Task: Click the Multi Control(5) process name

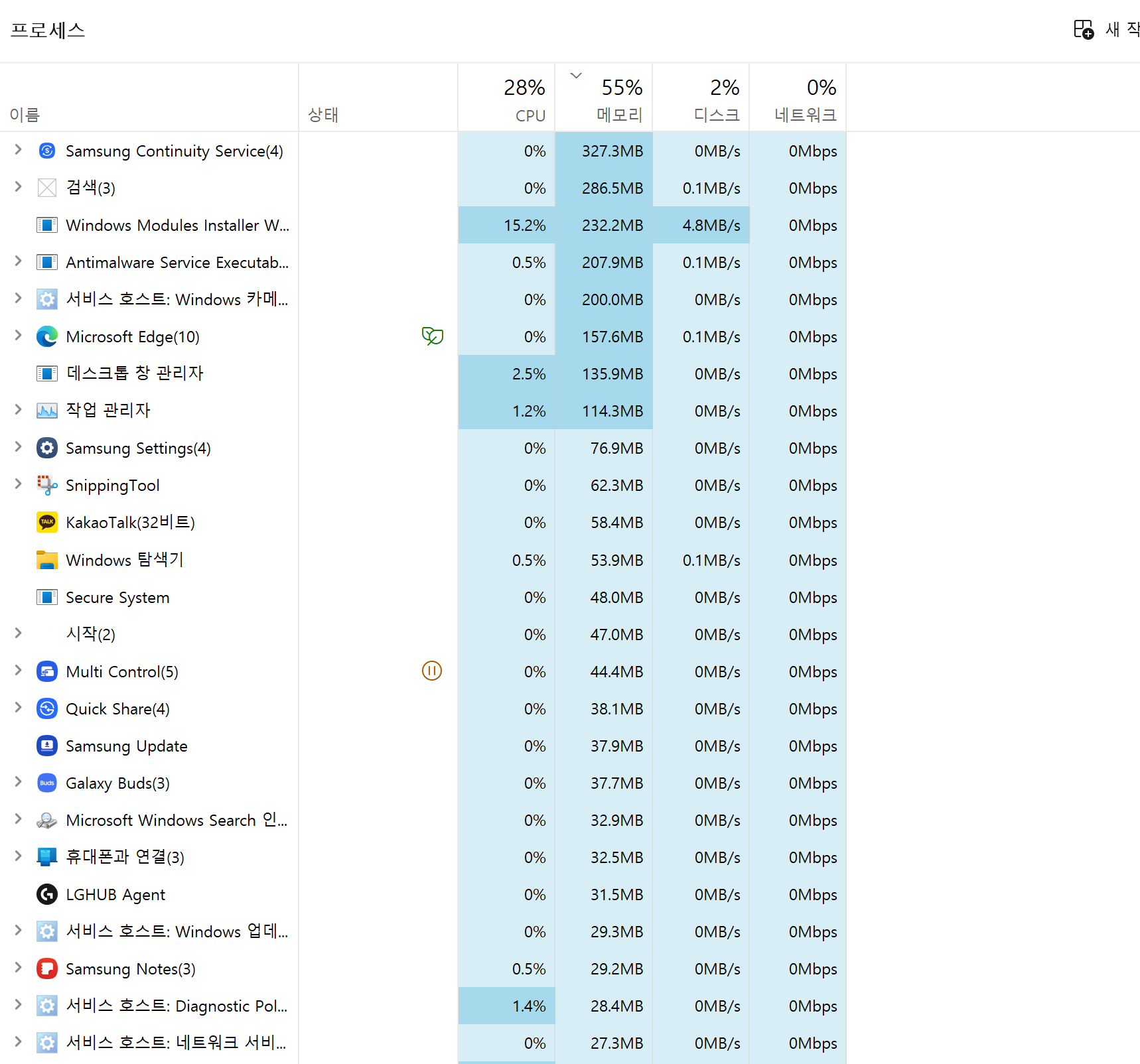Action: pyautogui.click(x=122, y=671)
